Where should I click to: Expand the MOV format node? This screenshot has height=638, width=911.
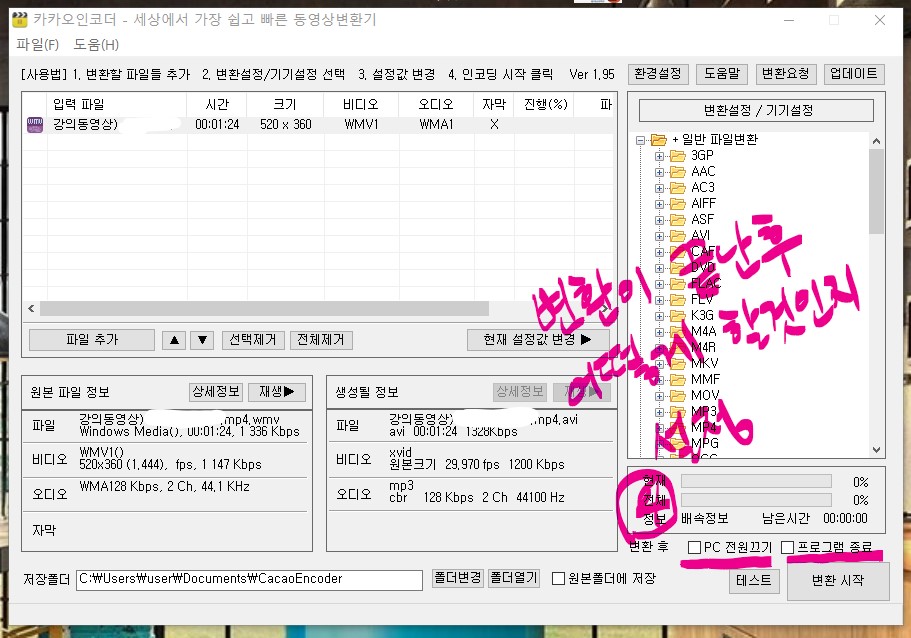coord(659,396)
